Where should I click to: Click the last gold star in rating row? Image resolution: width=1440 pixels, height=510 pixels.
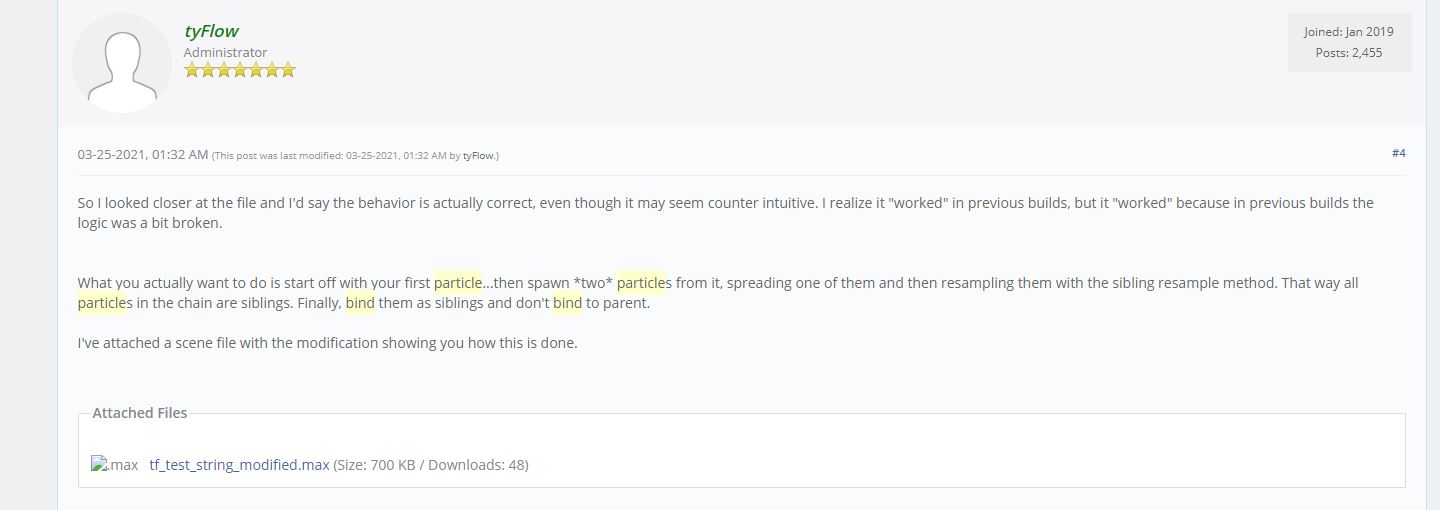(288, 70)
